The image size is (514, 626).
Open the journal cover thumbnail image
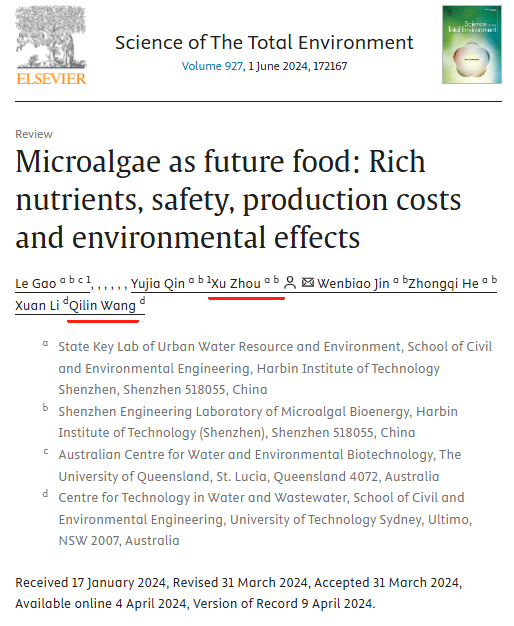click(472, 44)
